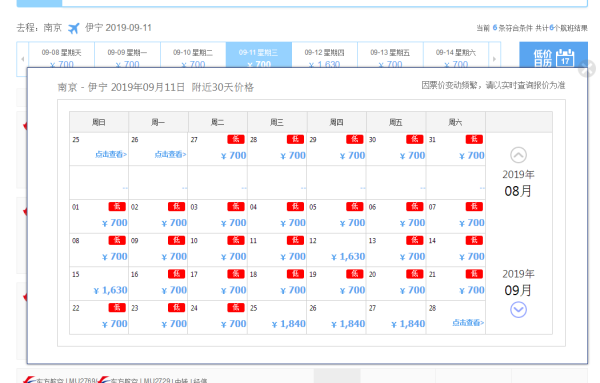
Task: Click the 2019年 09月 month label
Action: pos(518,282)
